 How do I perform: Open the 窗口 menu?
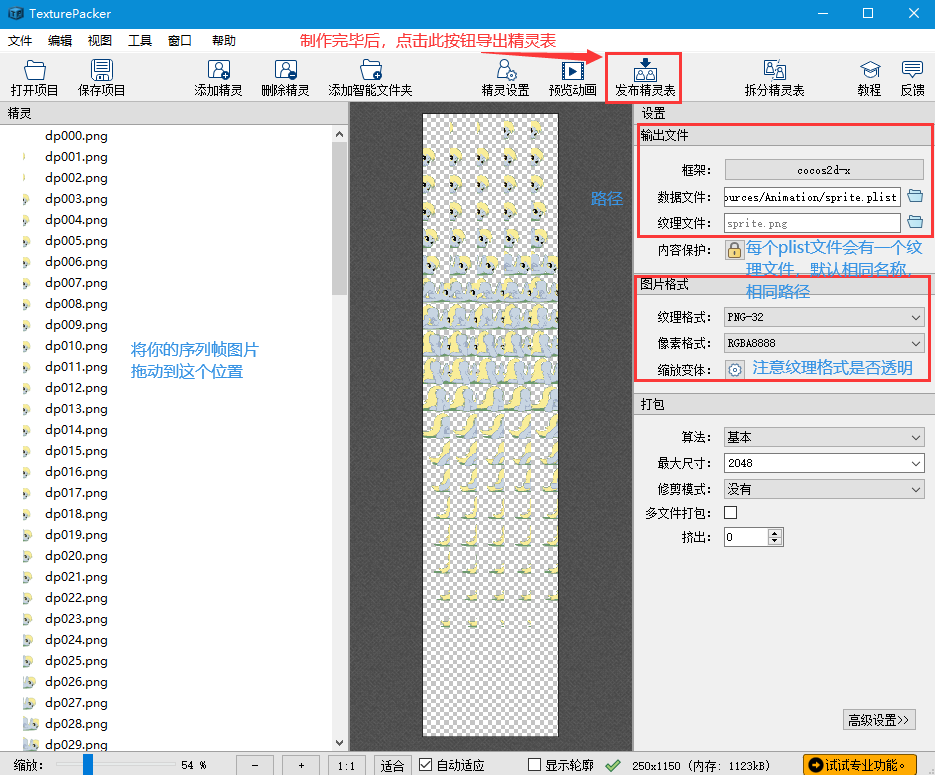click(x=179, y=41)
